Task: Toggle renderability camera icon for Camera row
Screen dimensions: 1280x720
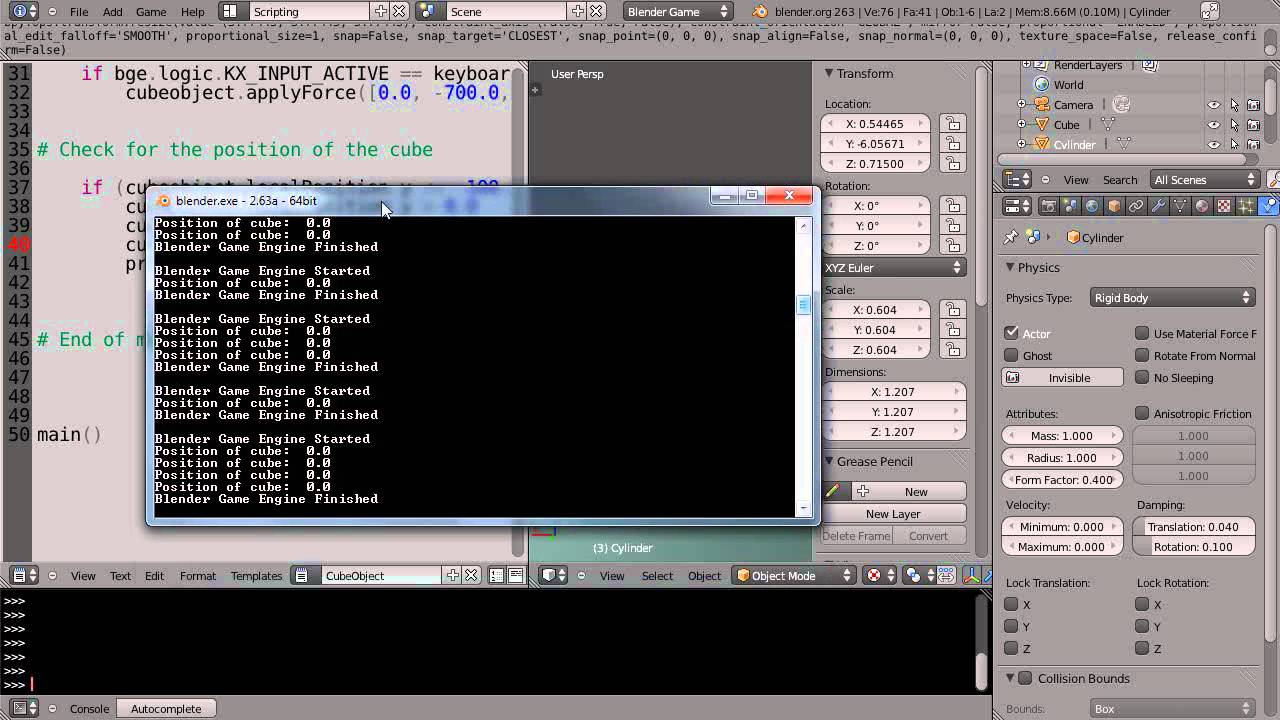Action: click(x=1254, y=105)
